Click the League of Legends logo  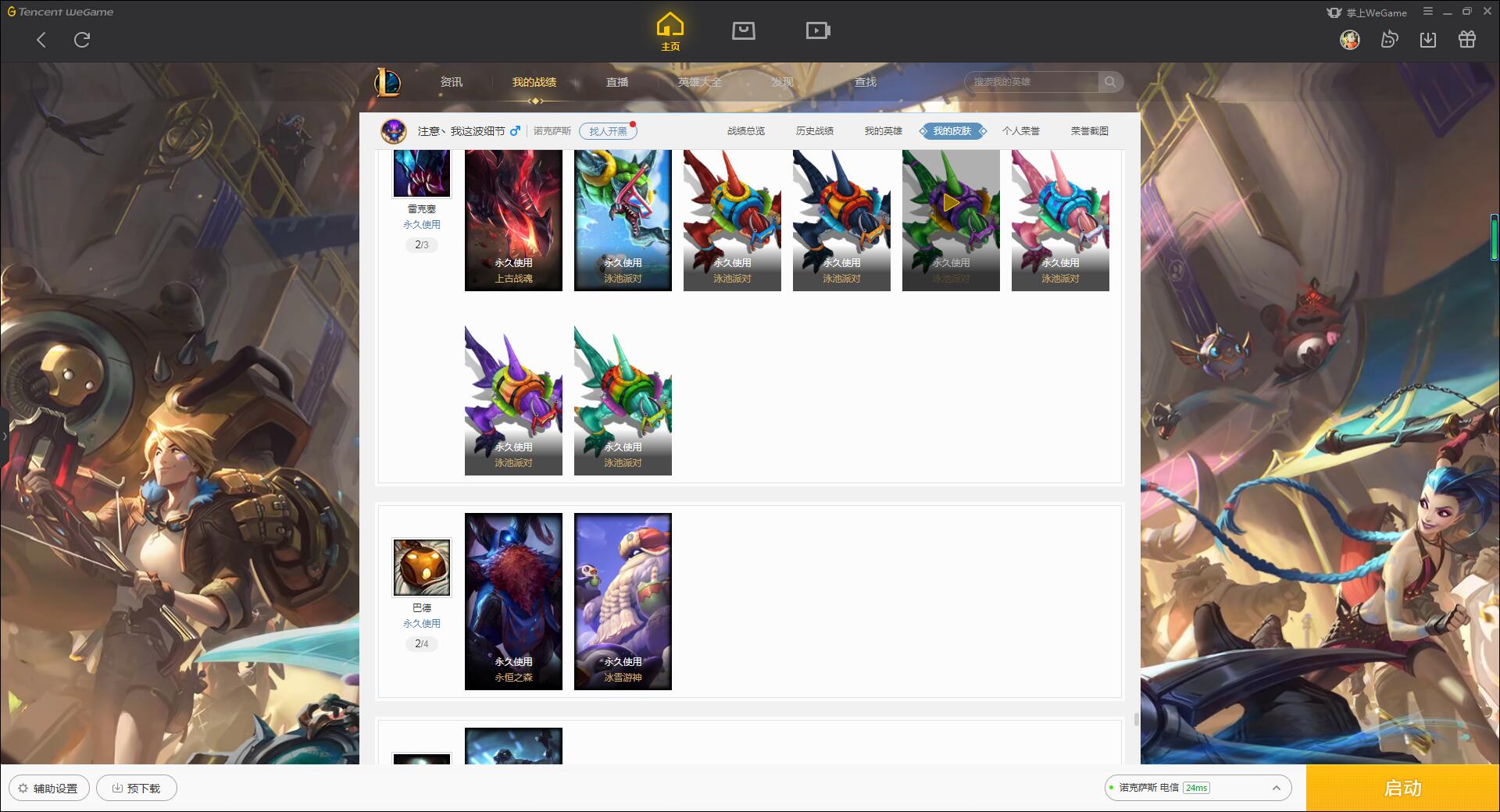pos(388,82)
